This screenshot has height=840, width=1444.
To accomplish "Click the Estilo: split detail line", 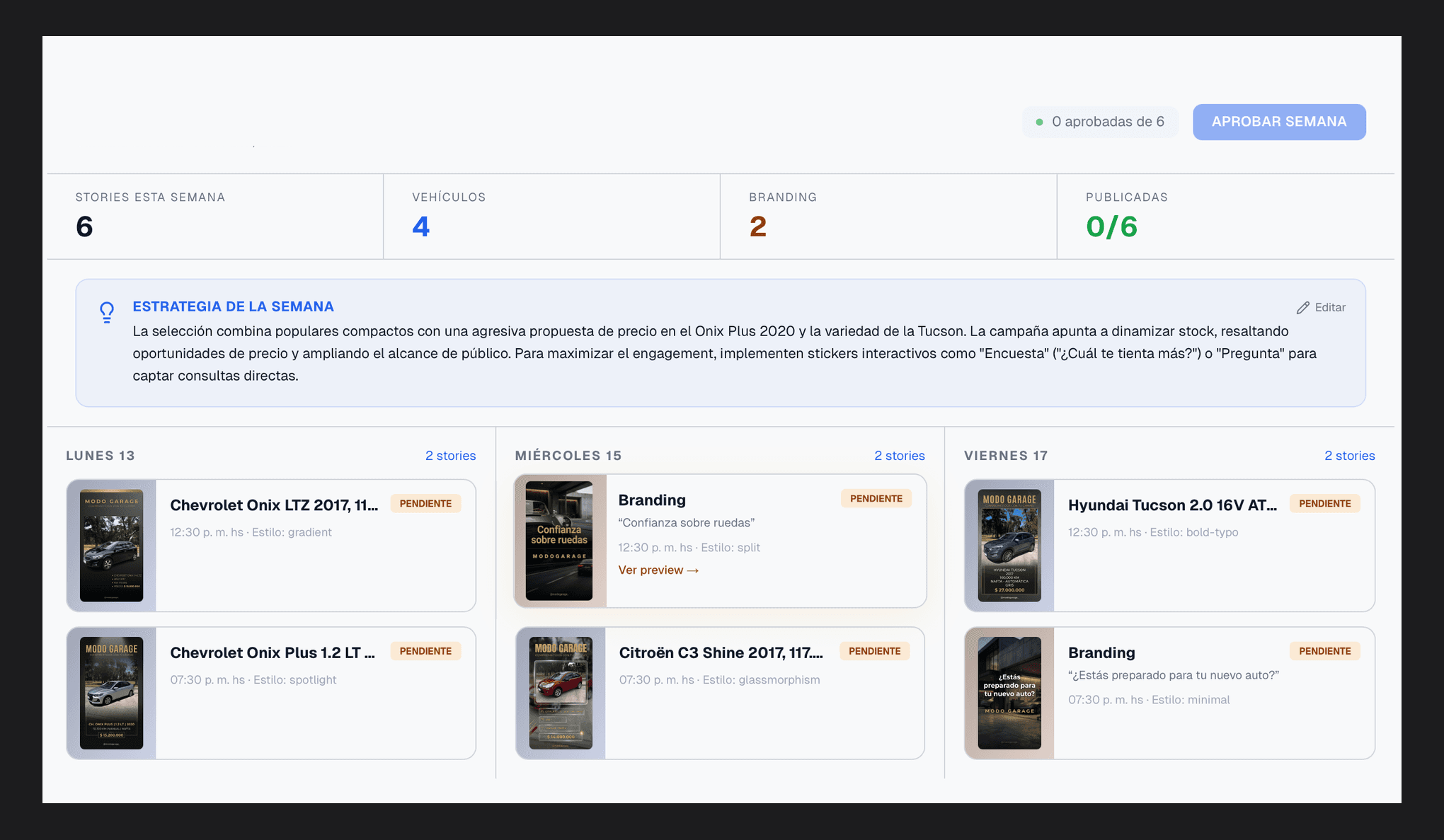I will point(689,548).
